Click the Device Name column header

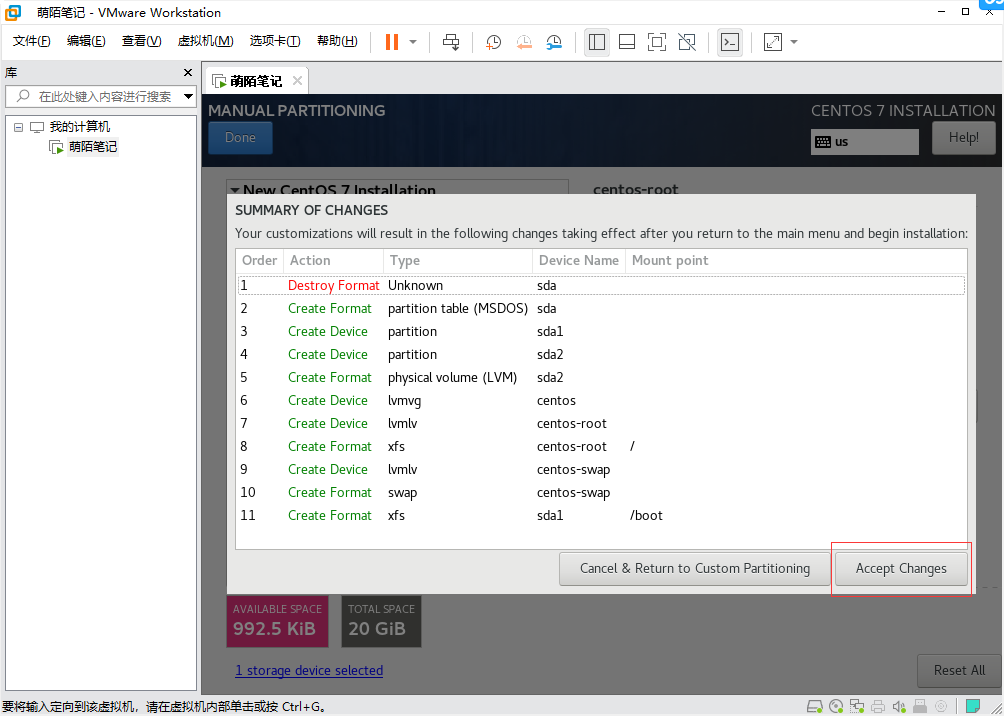tap(578, 261)
